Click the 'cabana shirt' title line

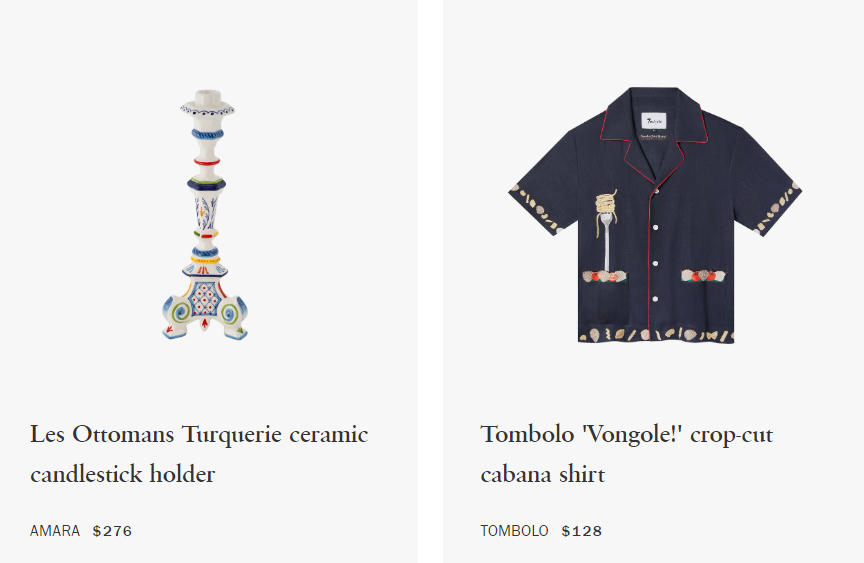[x=543, y=474]
